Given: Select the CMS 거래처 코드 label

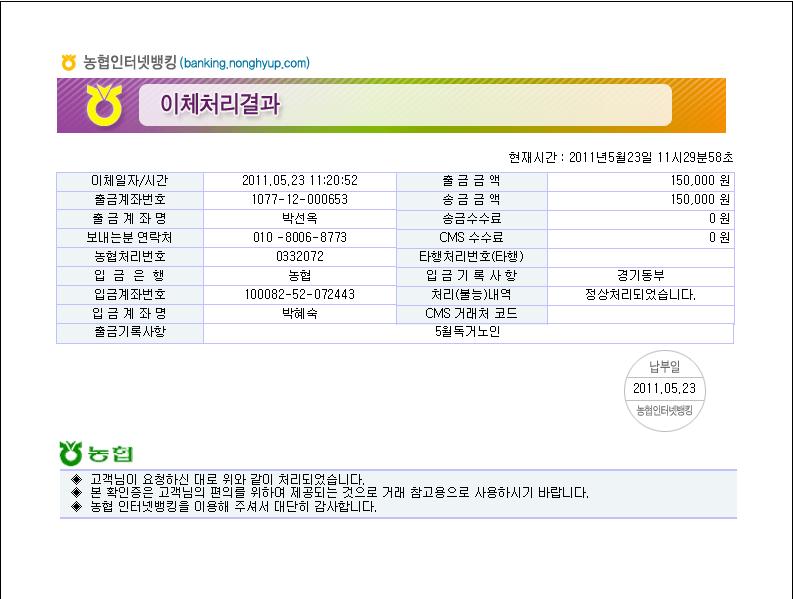Looking at the screenshot, I should click(x=471, y=313).
